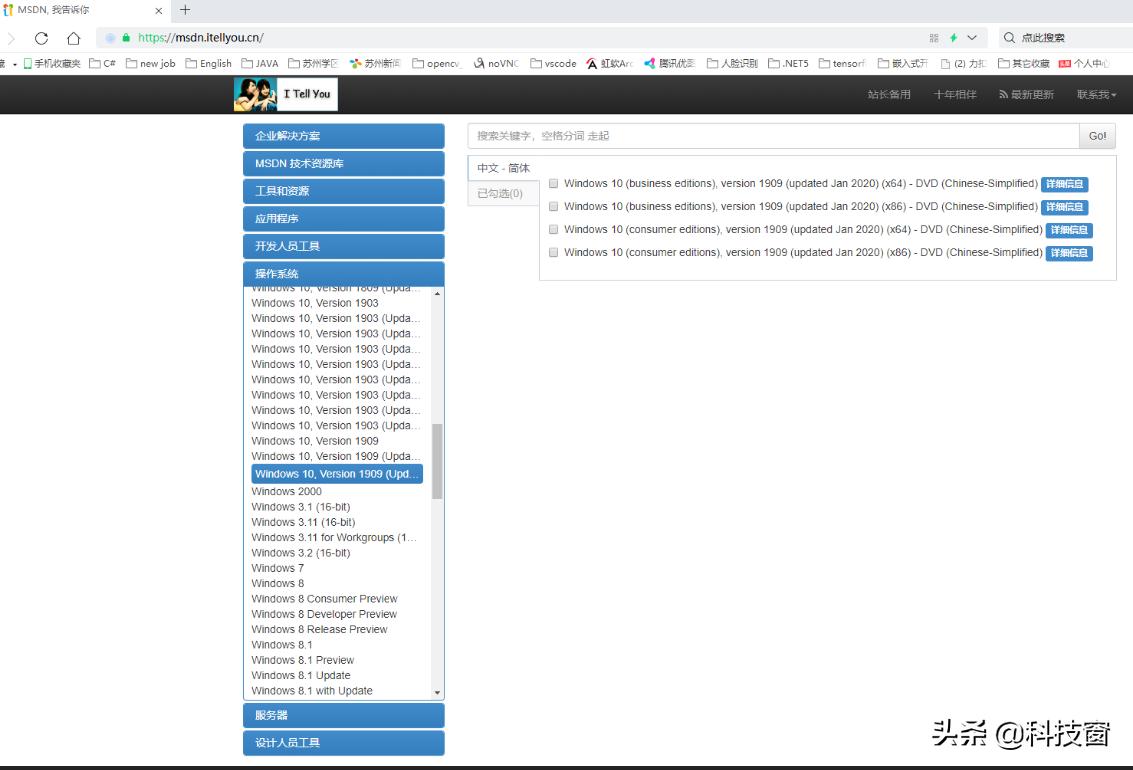Expand the MSDN 技术资源库 category

[x=343, y=163]
